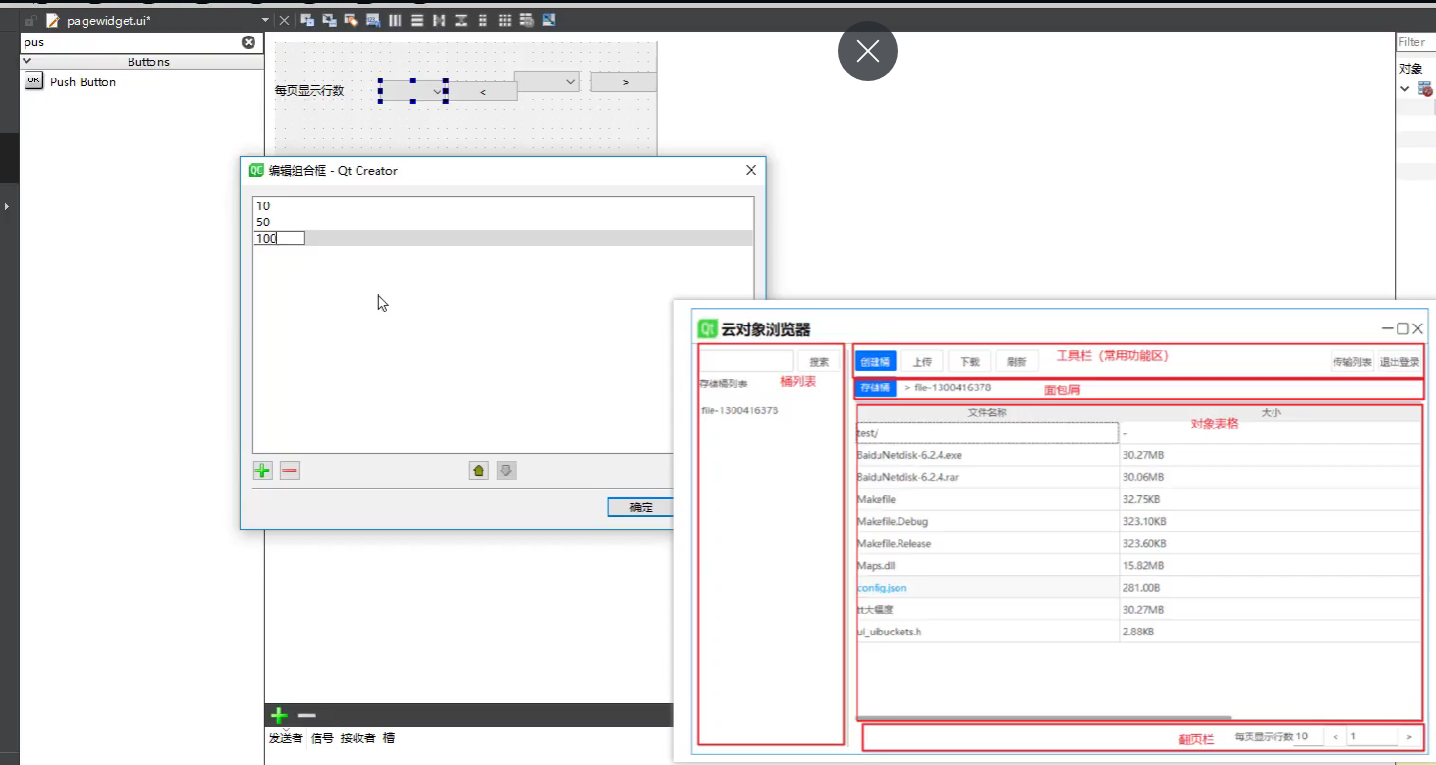Click next page '>' in cloud browser
This screenshot has width=1436, height=765.
pyautogui.click(x=1409, y=737)
